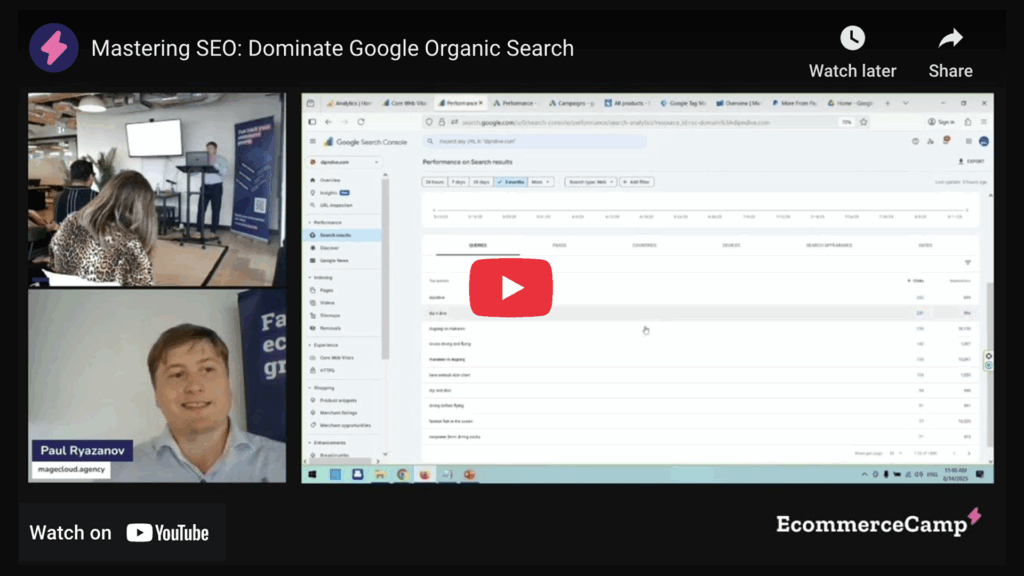Open the Search type: Web dropdown
This screenshot has height=576, width=1024.
click(590, 182)
